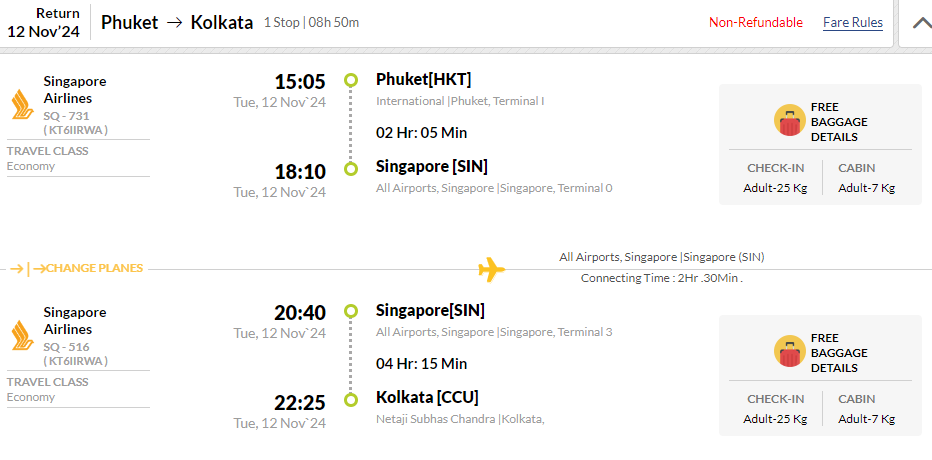Click the Non-Refundable label
The height and width of the screenshot is (460, 932).
click(x=755, y=23)
